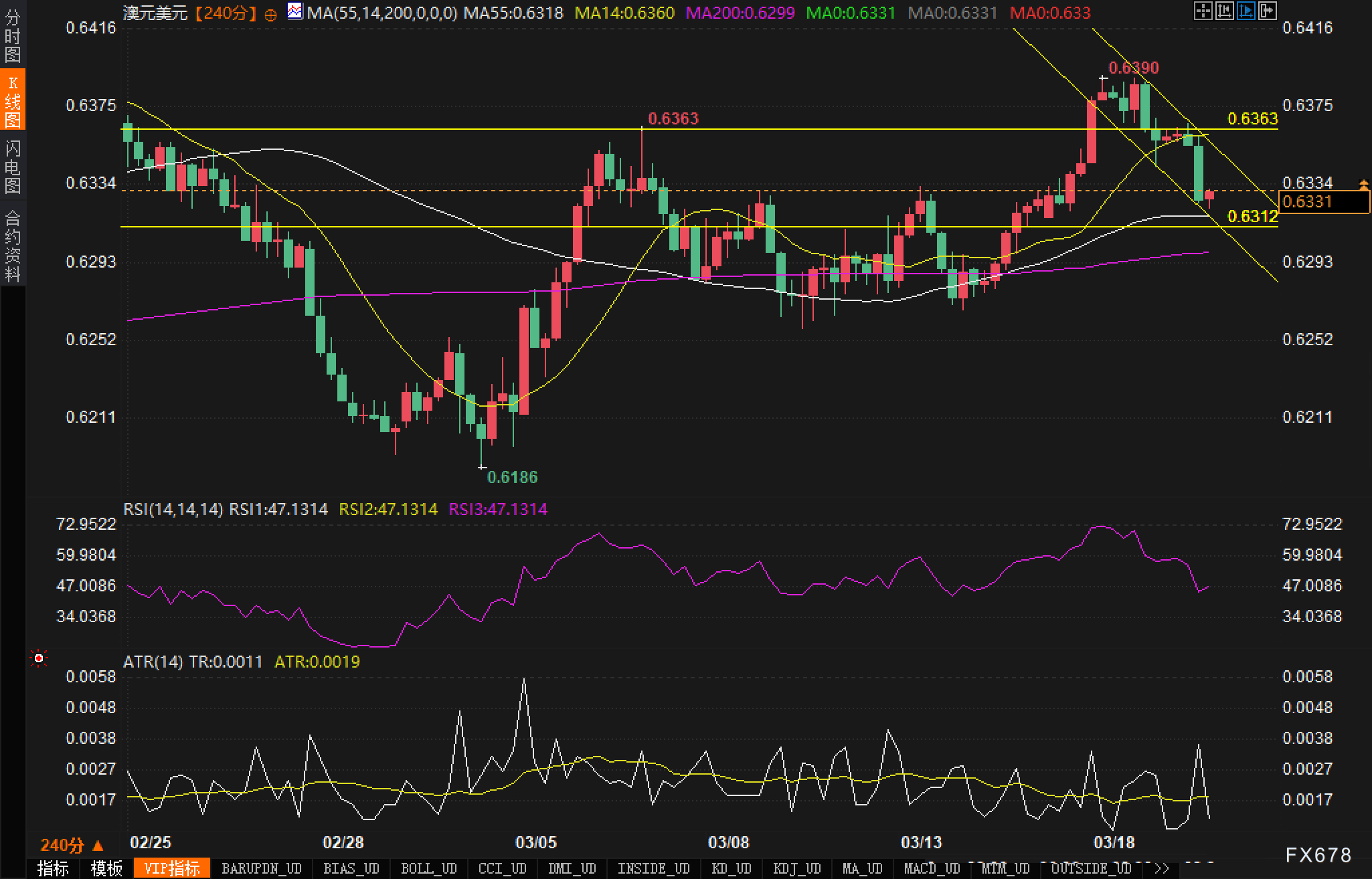Expand more indicators with the >> arrow
Image resolution: width=1372 pixels, height=879 pixels.
(x=1162, y=868)
